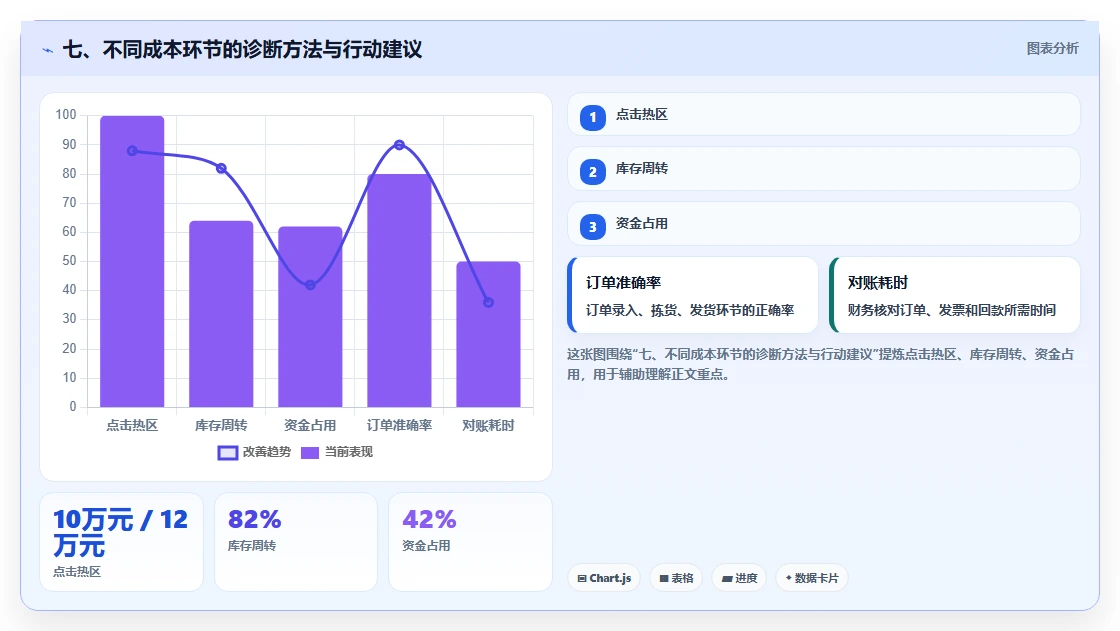Click the lightning icon beside the section title

tap(48, 50)
